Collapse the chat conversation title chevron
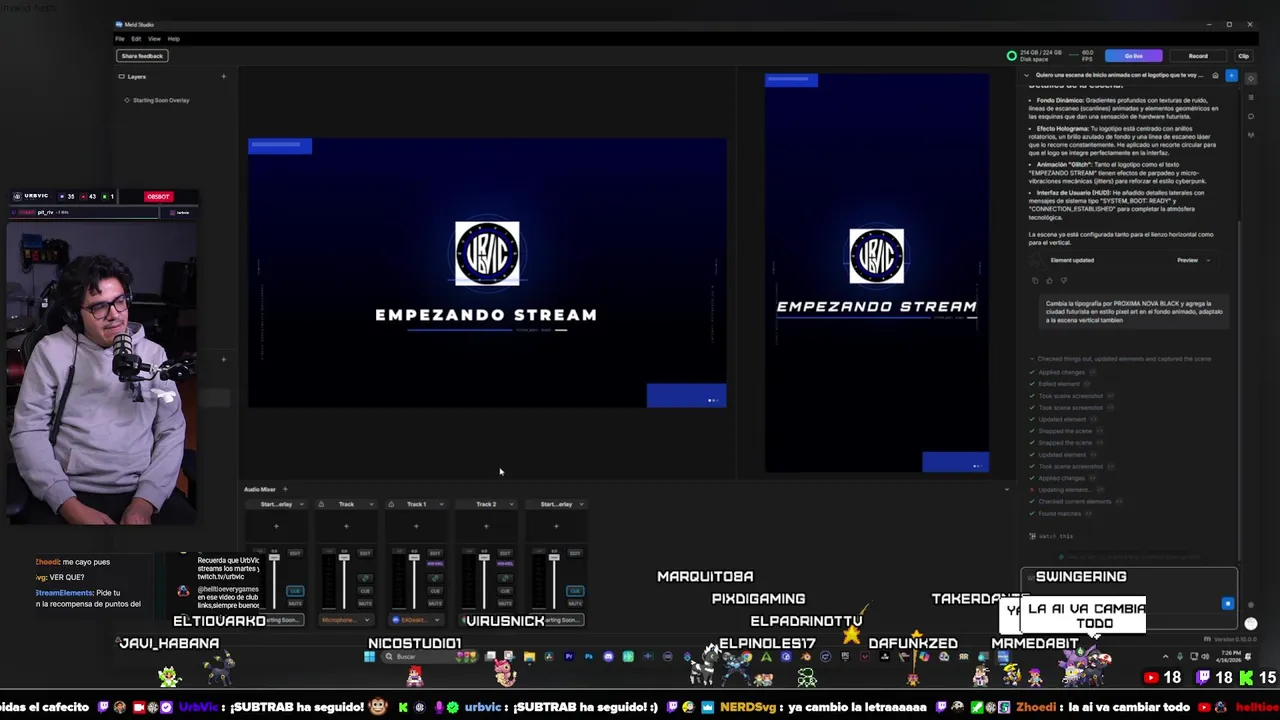The height and width of the screenshot is (720, 1280). pos(1026,75)
